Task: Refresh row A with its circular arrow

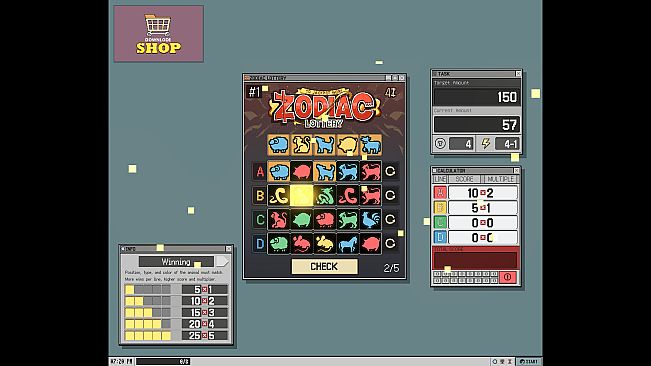Action: tap(390, 171)
